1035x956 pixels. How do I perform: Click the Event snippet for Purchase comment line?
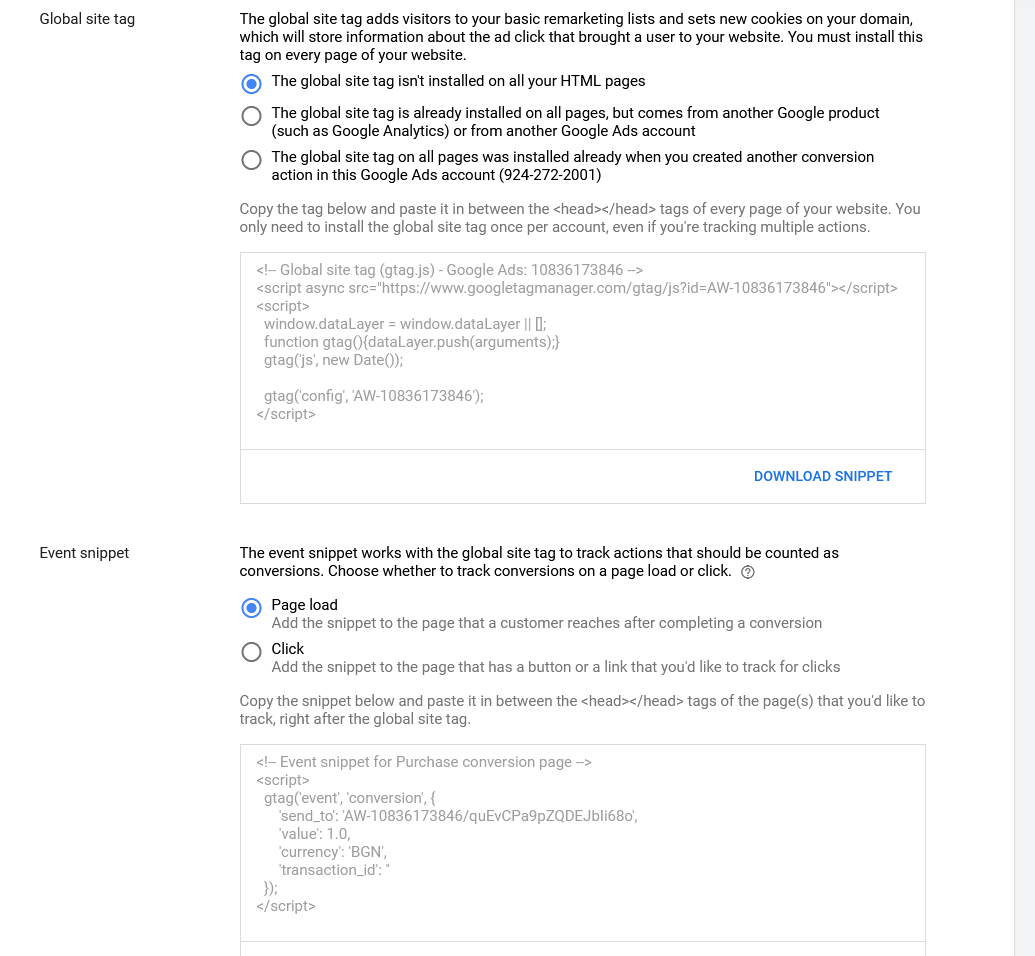(x=424, y=763)
